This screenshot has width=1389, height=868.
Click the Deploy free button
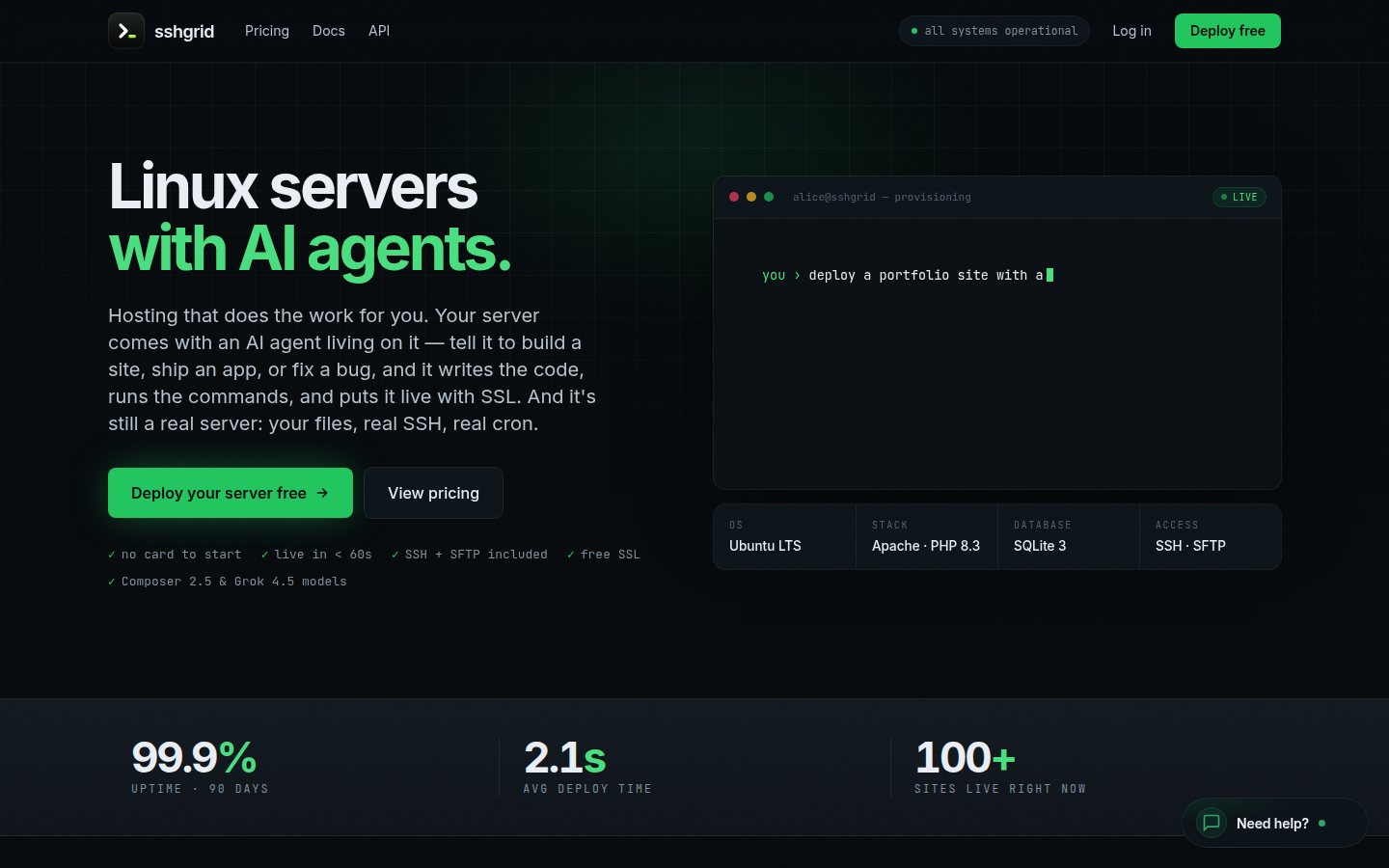[1228, 31]
